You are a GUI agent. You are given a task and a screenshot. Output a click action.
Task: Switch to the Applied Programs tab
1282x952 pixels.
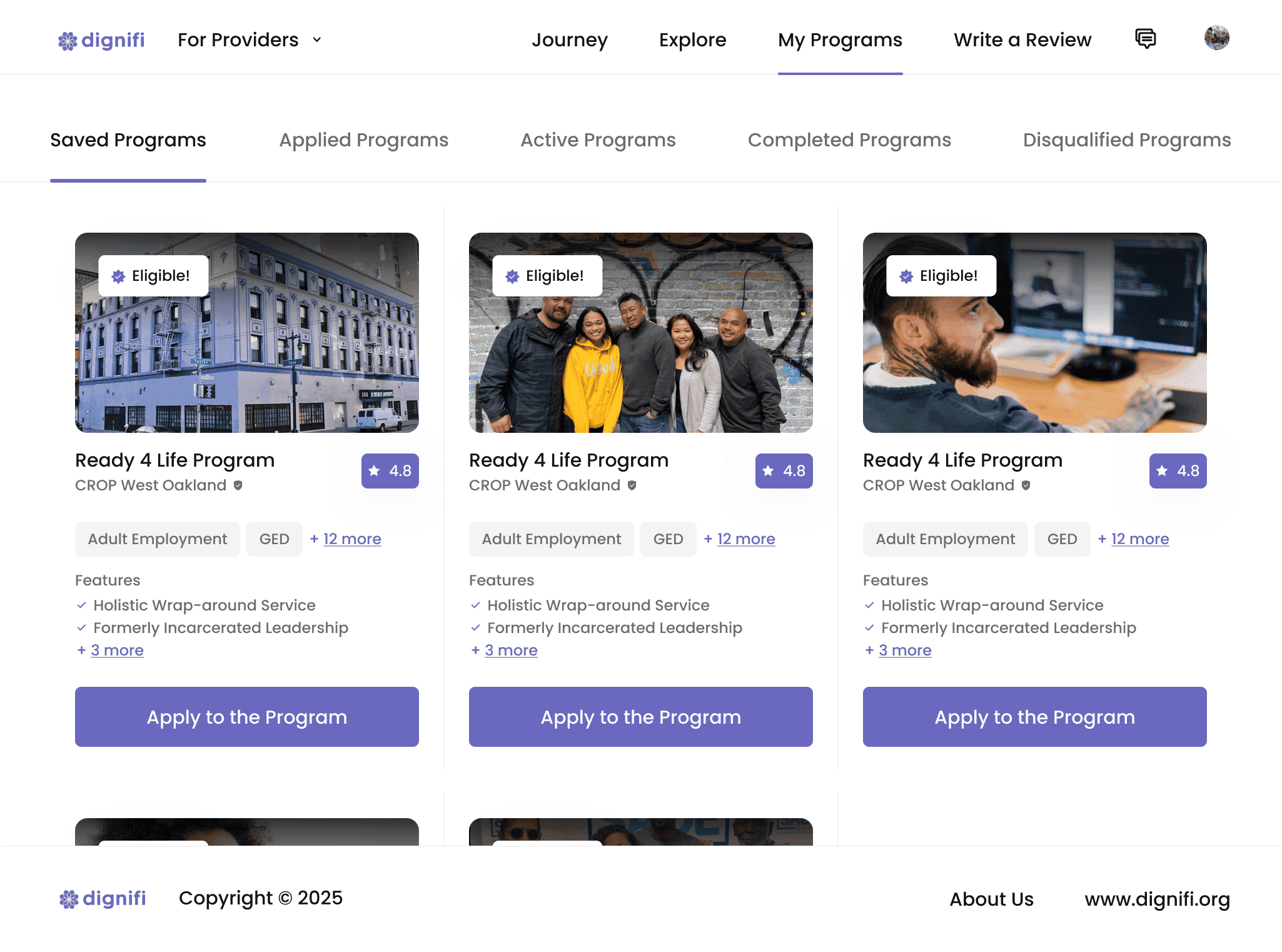tap(364, 140)
